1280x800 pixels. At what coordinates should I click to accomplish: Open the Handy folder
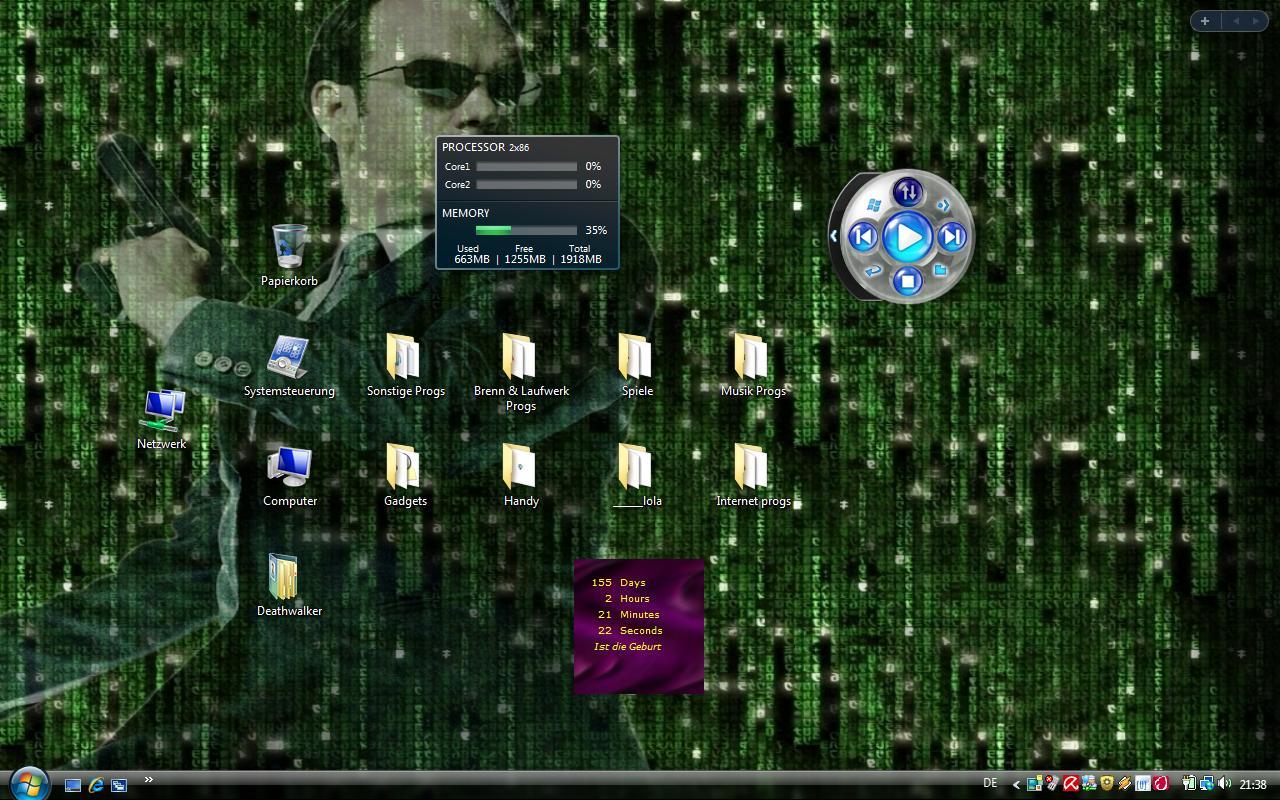(x=521, y=476)
